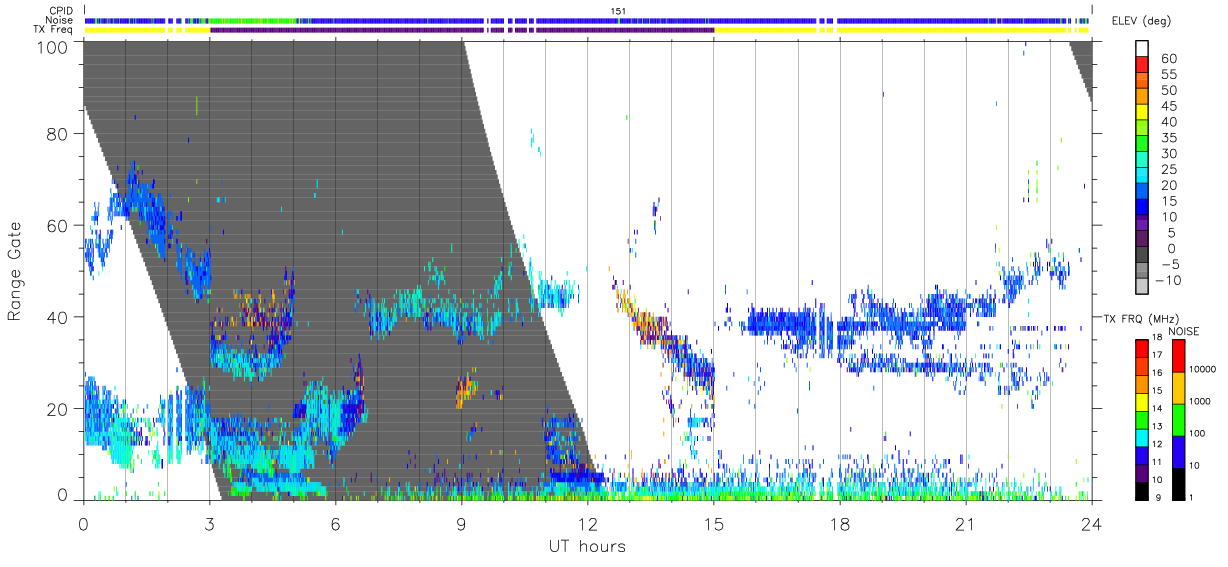Pick the red segment of ELEV colorbar
This screenshot has width=1228, height=567.
tap(1142, 64)
